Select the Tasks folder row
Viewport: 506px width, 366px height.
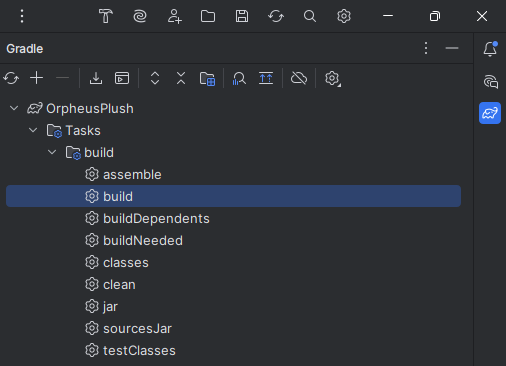233,130
